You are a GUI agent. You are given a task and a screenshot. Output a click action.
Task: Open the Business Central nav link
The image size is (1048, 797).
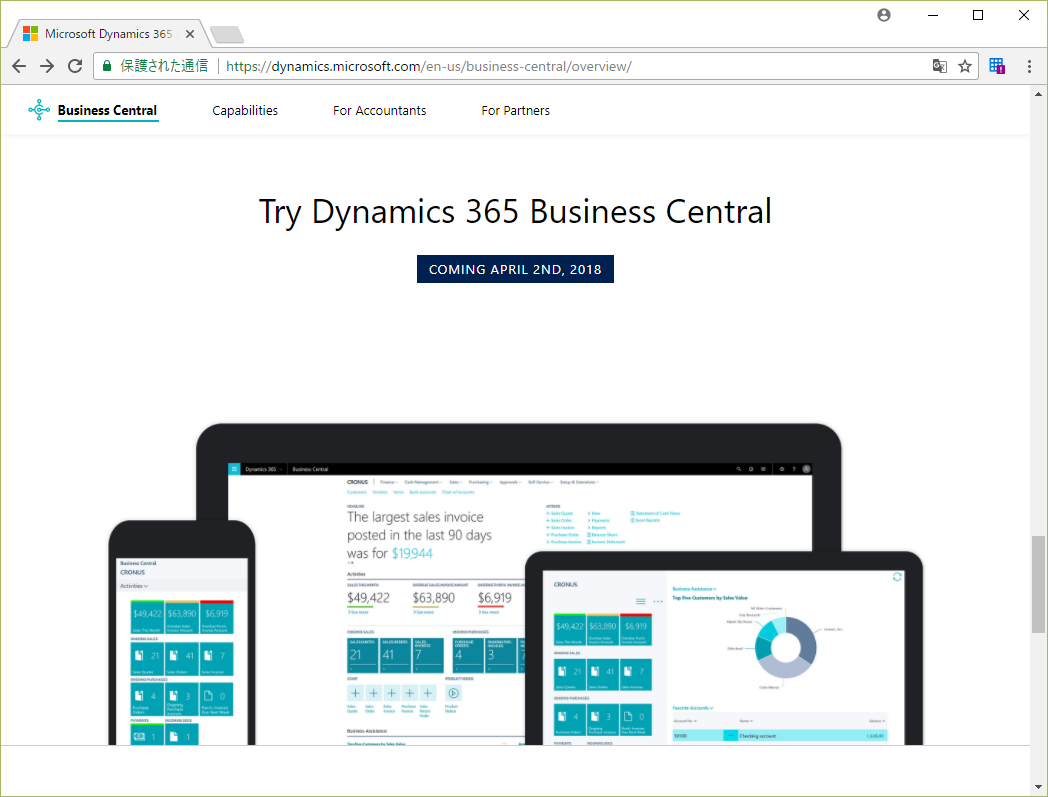pos(107,110)
